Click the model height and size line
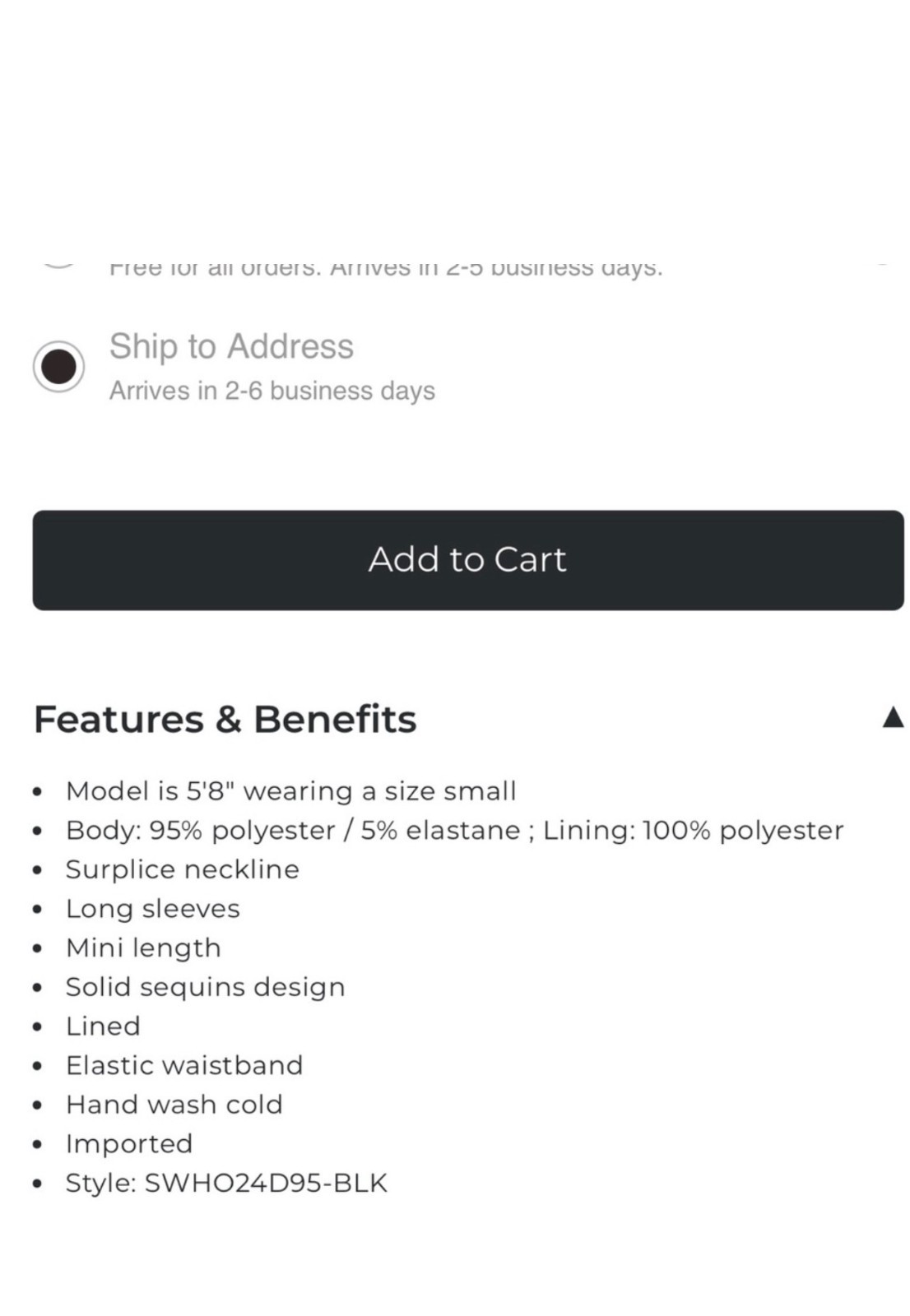Image resolution: width=910 pixels, height=1316 pixels. tap(290, 791)
